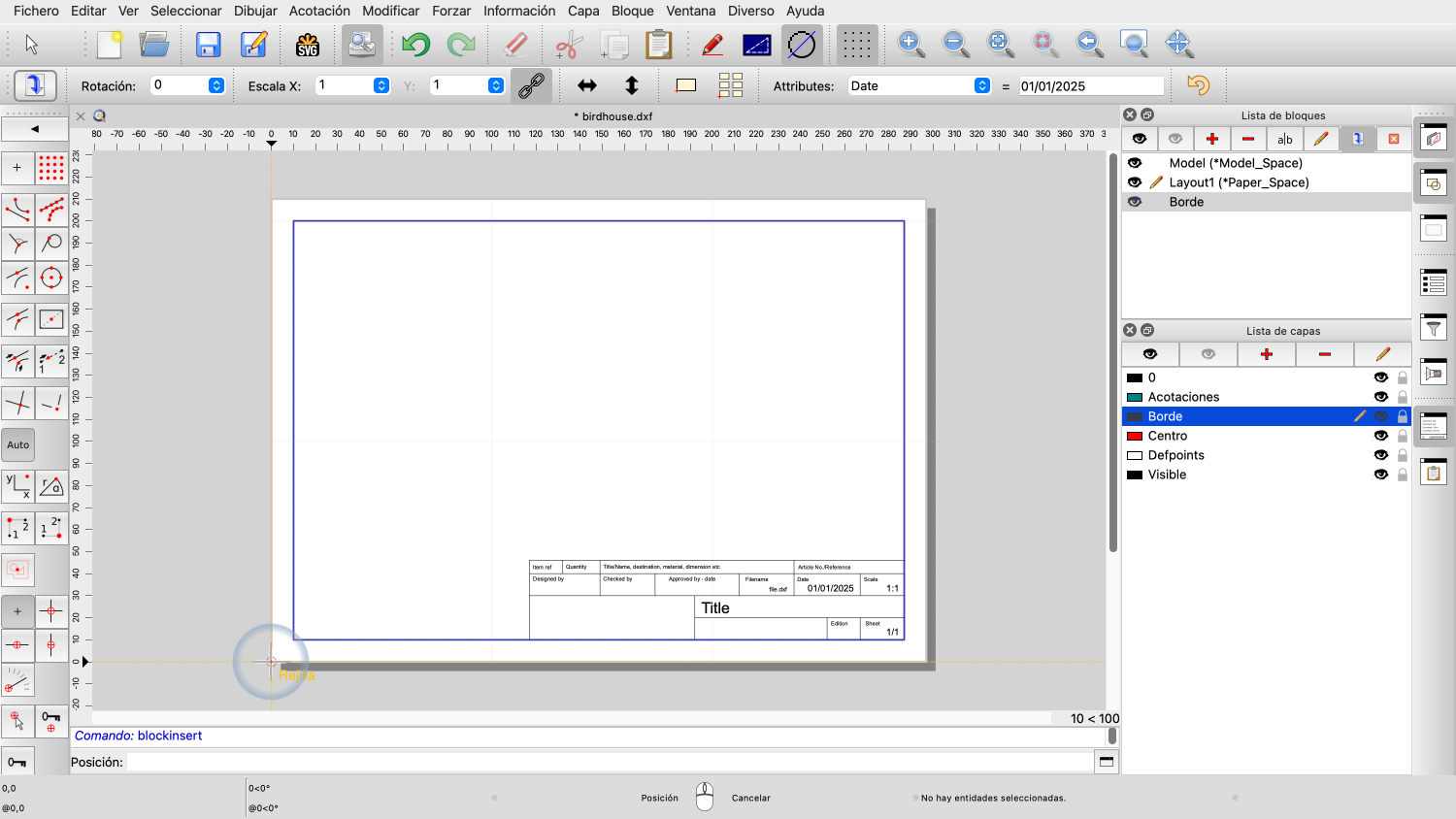The height and width of the screenshot is (819, 1456).
Task: Click flip horizontal arrows icon
Action: point(587,85)
